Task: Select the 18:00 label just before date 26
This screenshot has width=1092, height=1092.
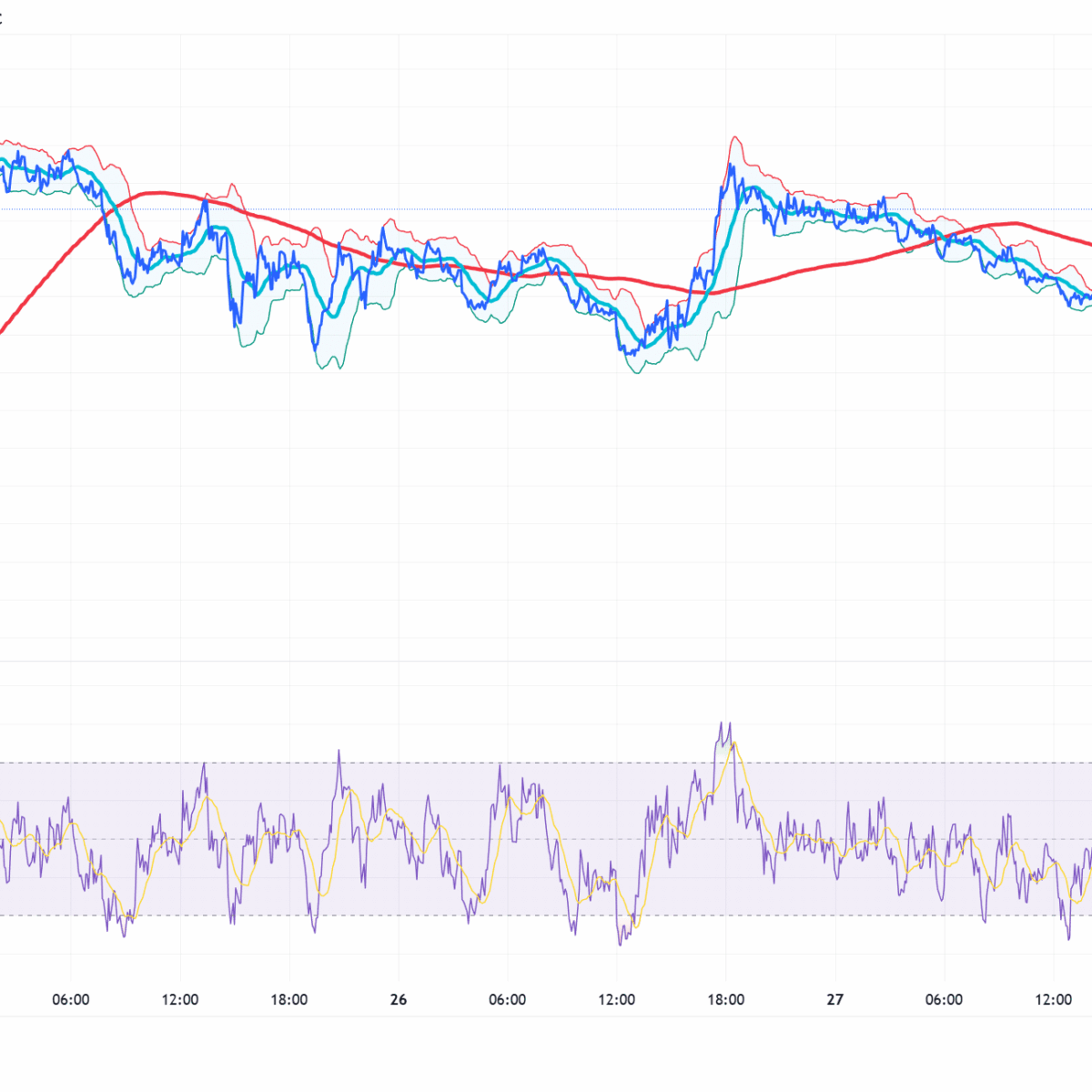Action: tap(288, 999)
